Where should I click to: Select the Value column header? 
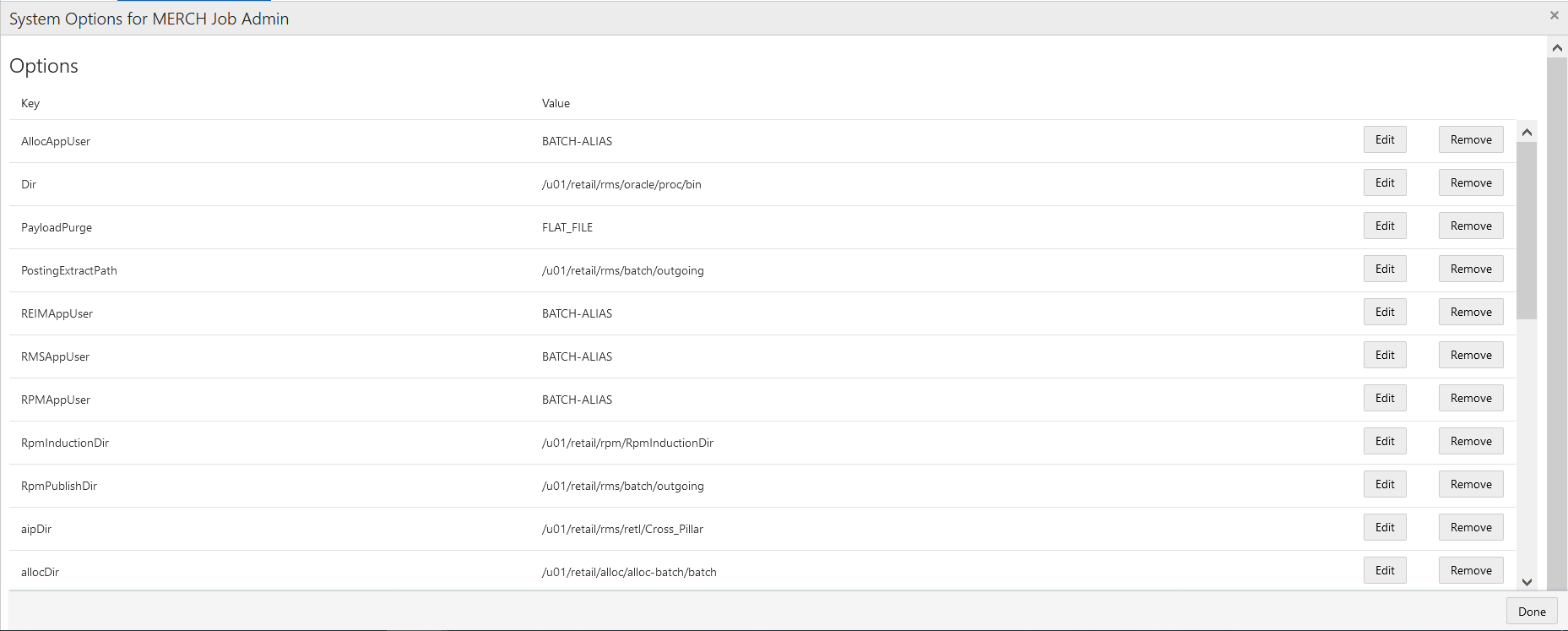[556, 103]
